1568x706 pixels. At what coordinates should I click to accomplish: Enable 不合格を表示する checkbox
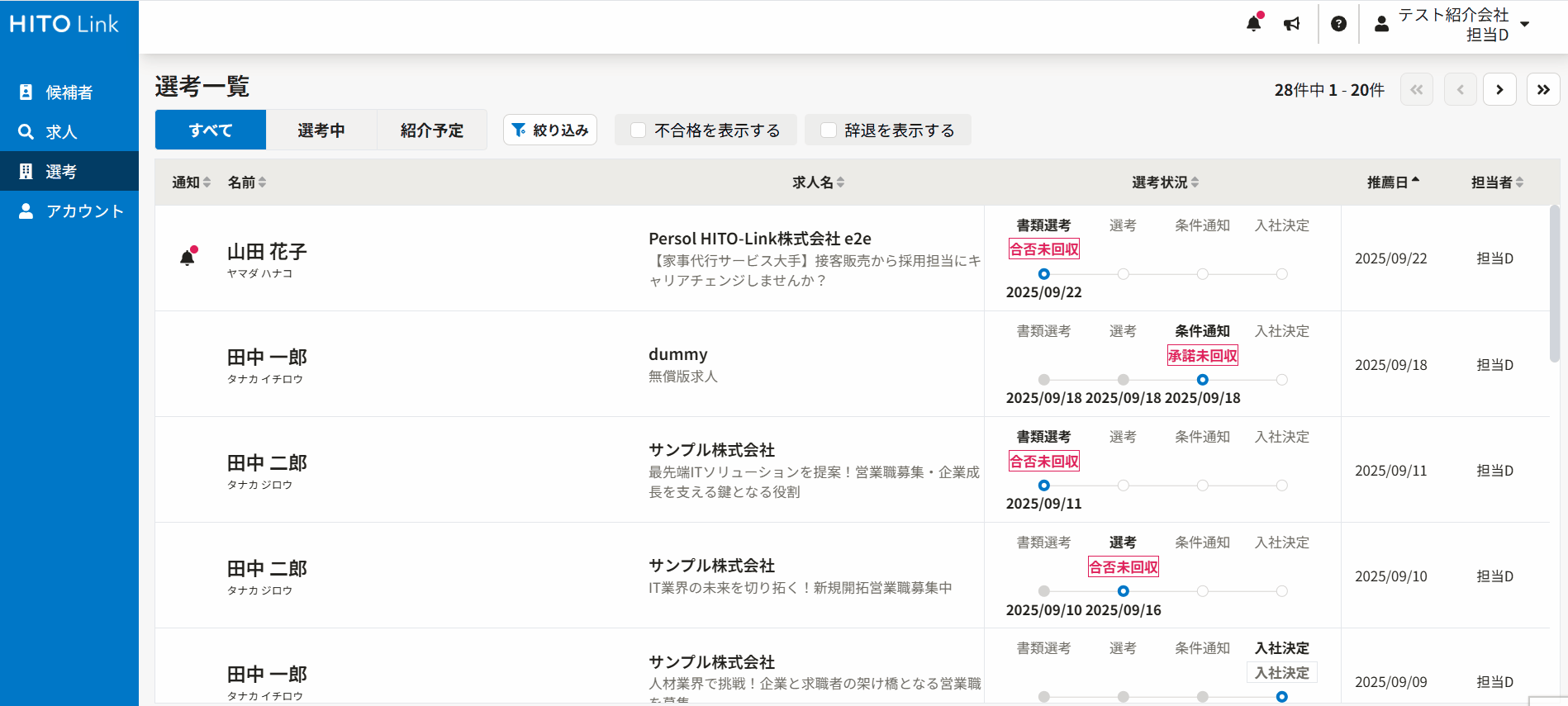tap(639, 130)
